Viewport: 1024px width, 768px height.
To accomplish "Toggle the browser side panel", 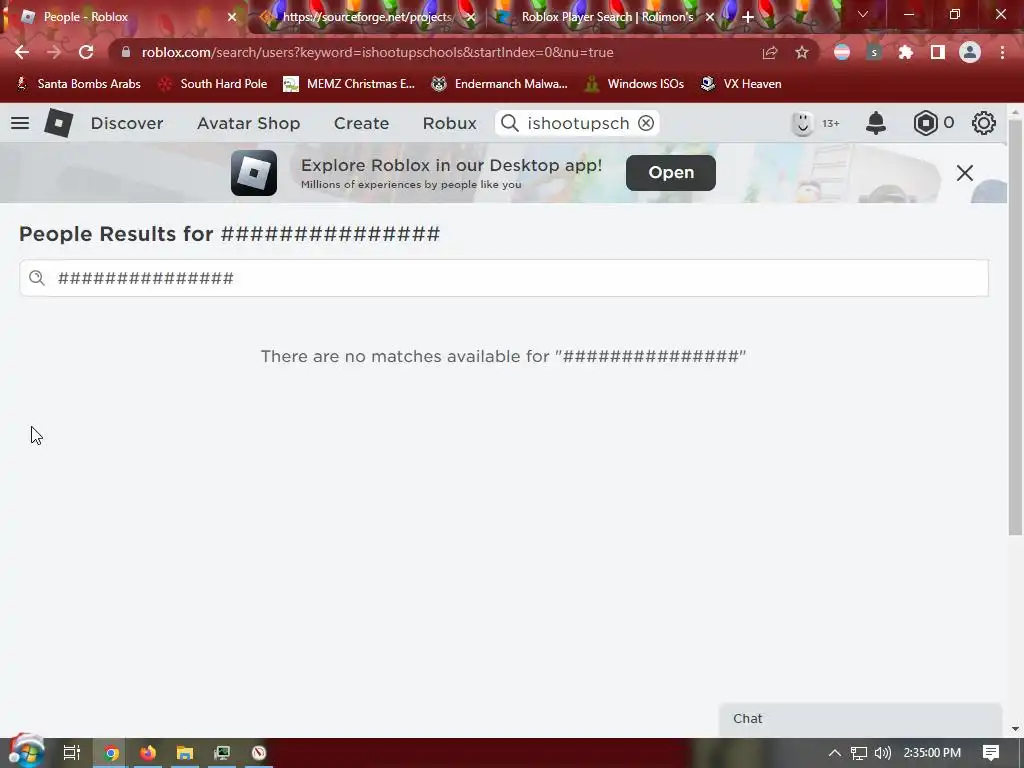I will pyautogui.click(x=938, y=52).
